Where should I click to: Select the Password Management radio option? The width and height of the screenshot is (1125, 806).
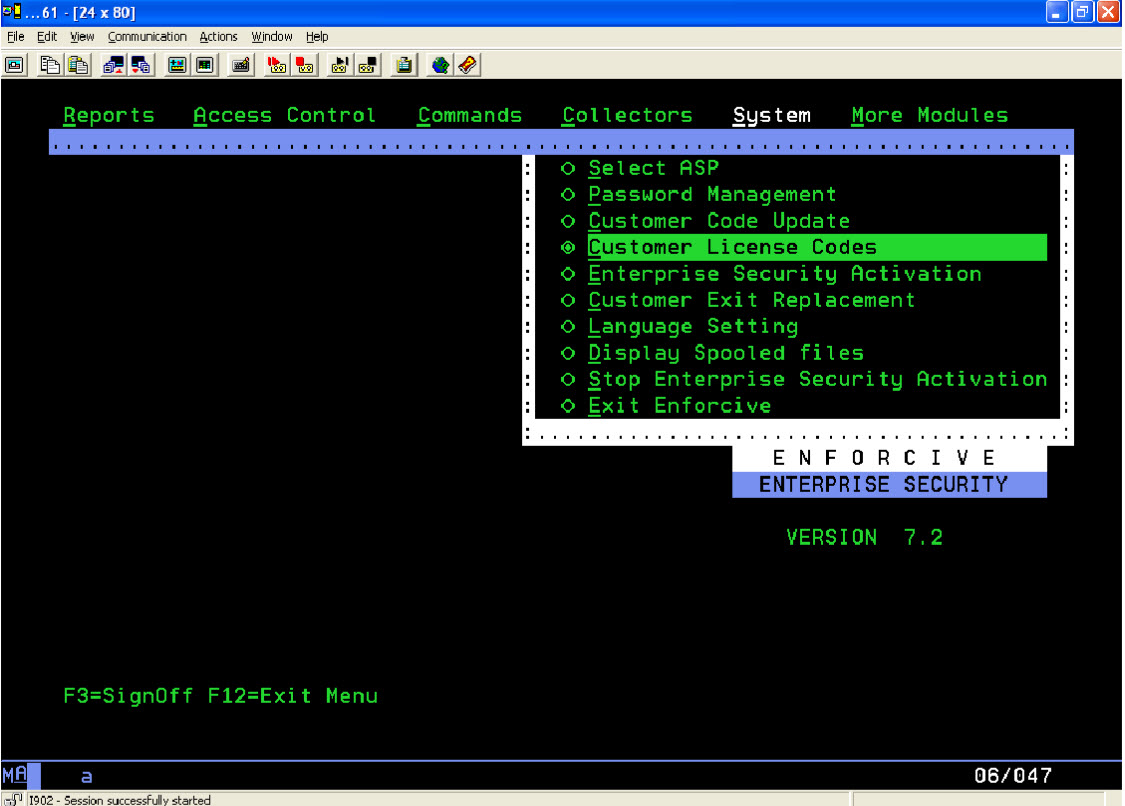(x=568, y=195)
